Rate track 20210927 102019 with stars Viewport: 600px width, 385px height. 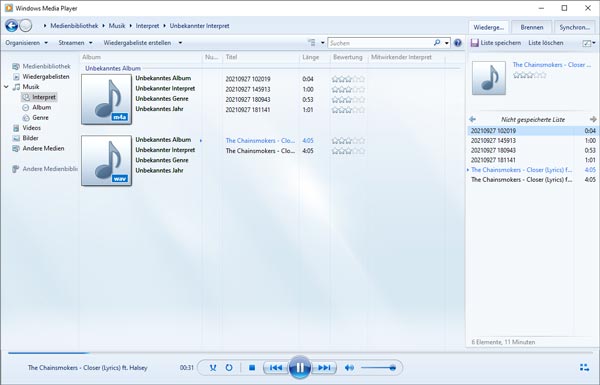click(348, 79)
